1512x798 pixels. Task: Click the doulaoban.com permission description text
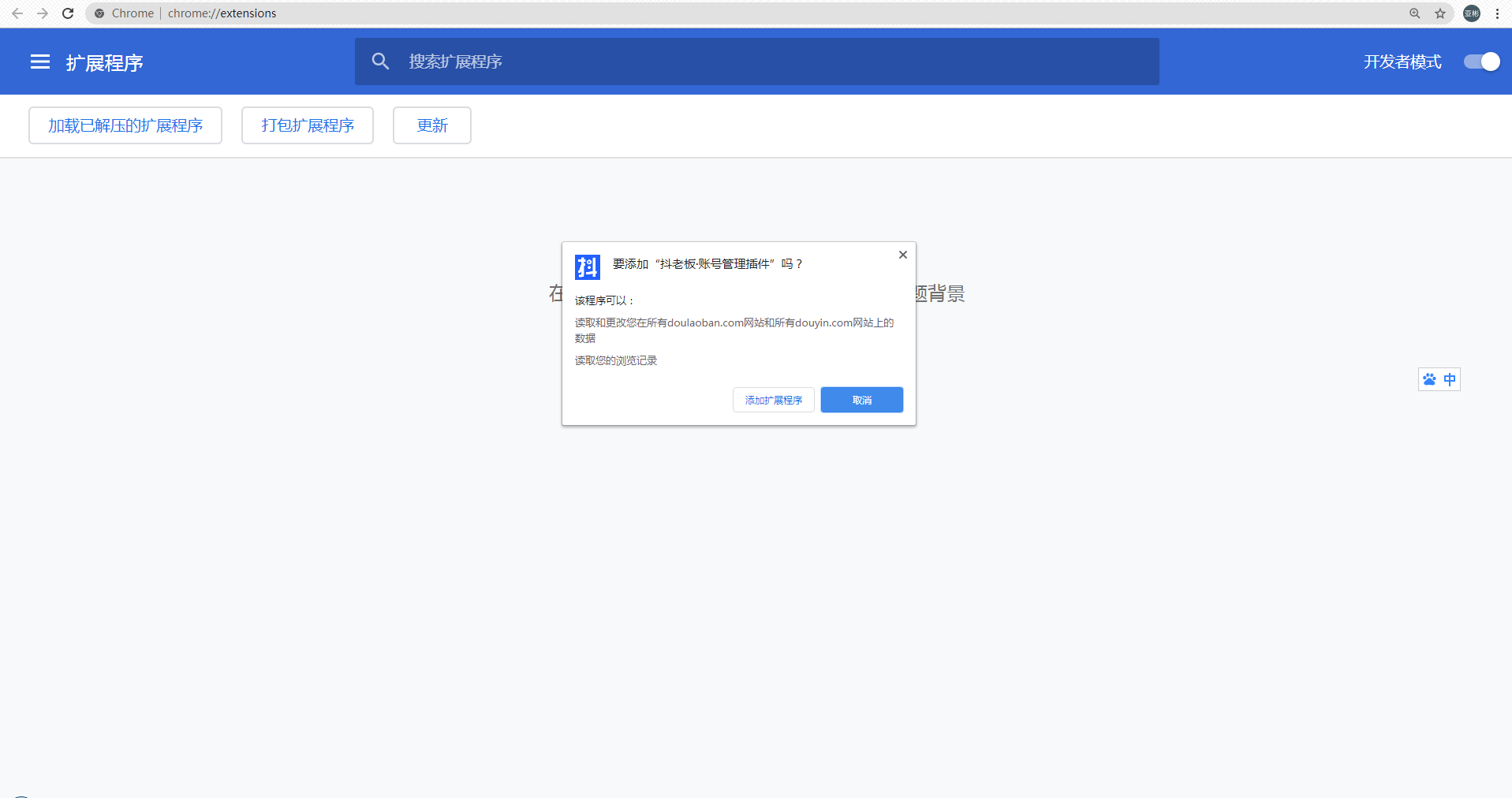tap(734, 330)
